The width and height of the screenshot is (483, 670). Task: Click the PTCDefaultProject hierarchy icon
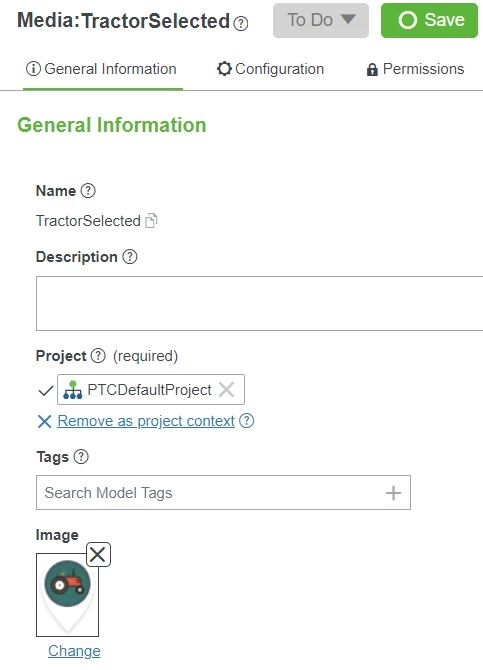pos(73,390)
